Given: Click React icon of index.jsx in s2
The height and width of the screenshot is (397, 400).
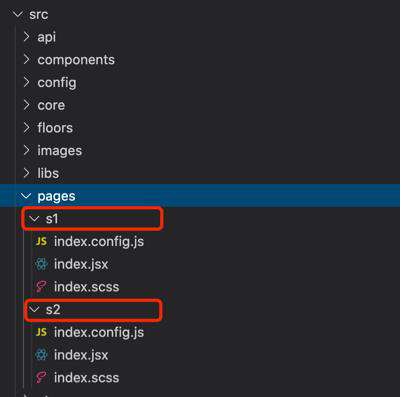Looking at the screenshot, I should 41,355.
